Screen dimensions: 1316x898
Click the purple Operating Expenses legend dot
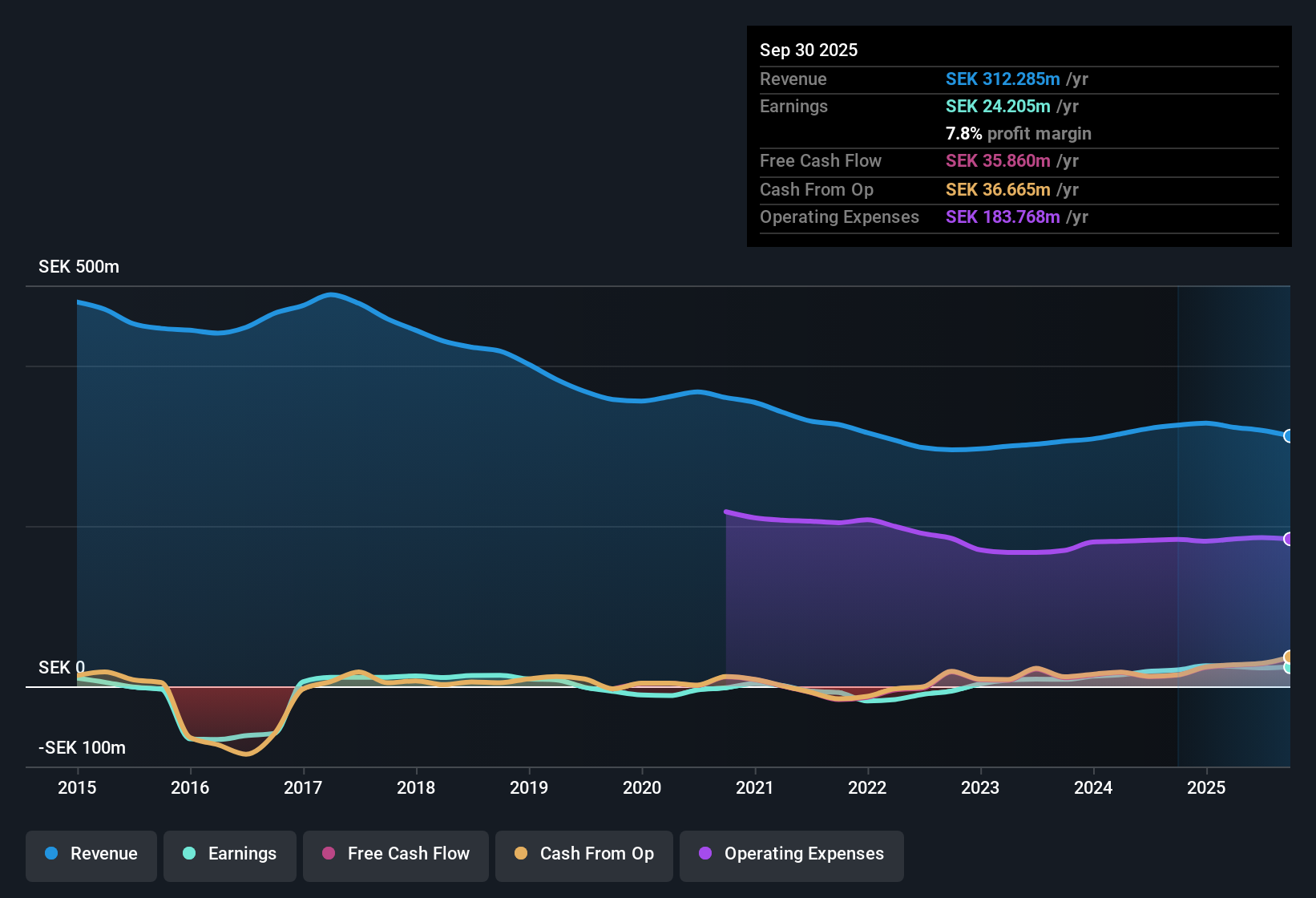click(x=705, y=854)
